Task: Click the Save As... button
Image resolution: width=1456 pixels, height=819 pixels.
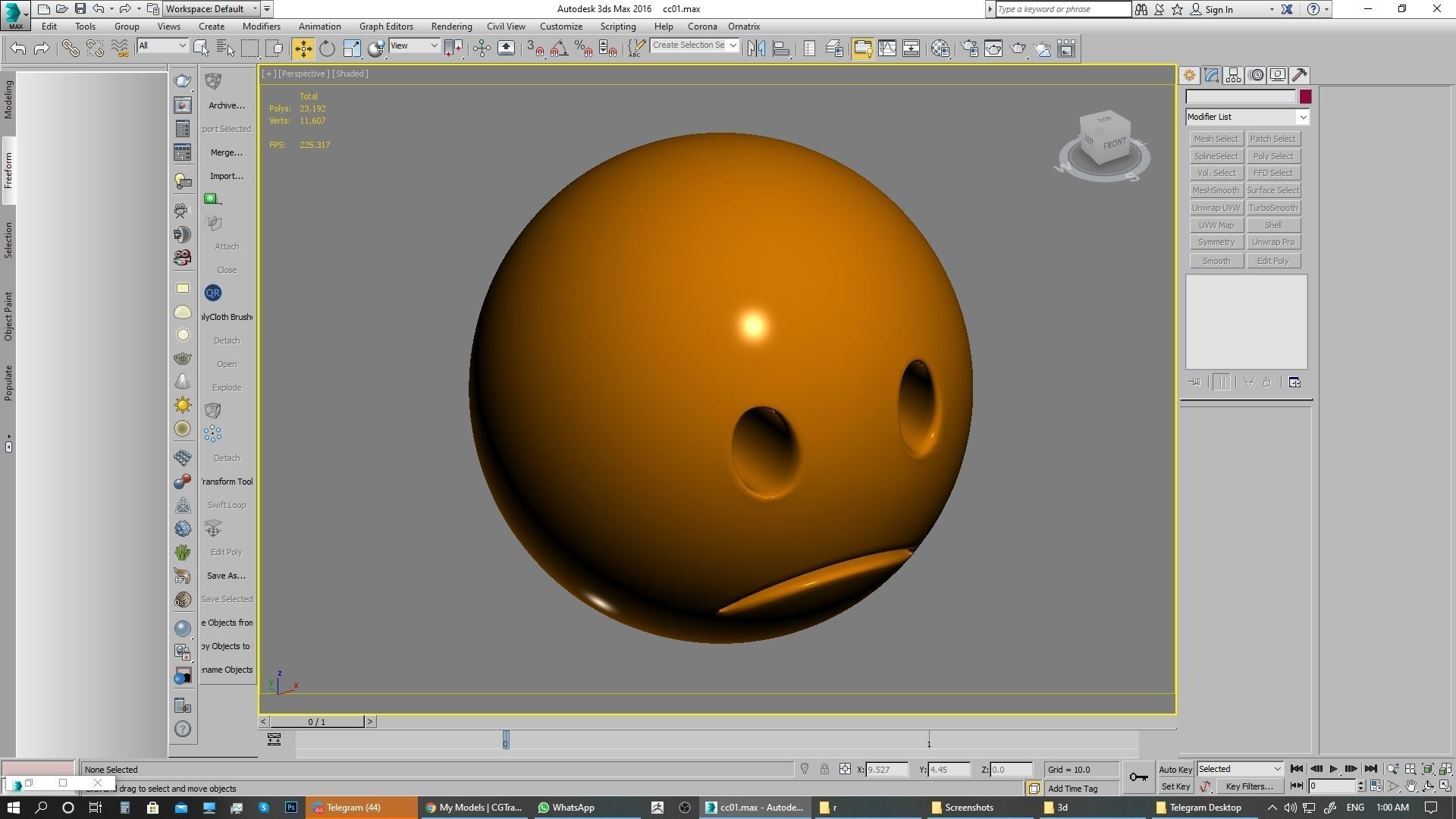Action: 226,576
